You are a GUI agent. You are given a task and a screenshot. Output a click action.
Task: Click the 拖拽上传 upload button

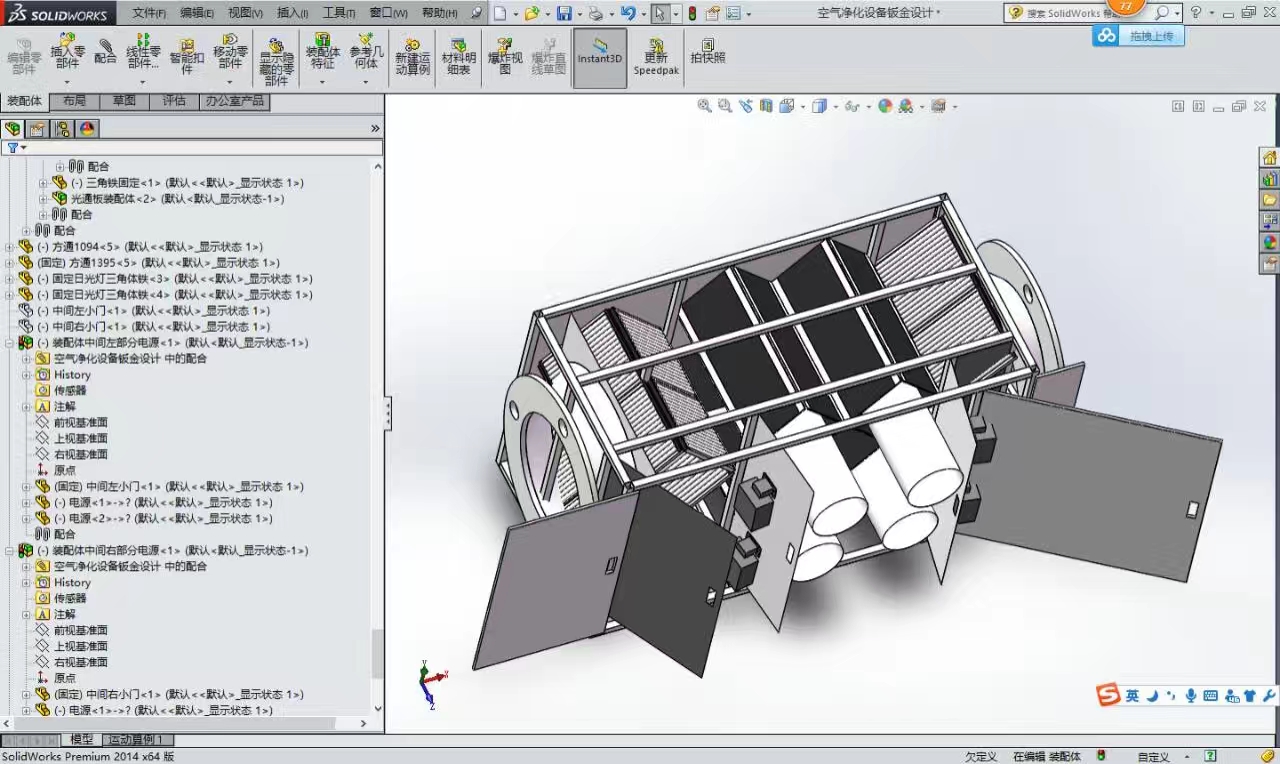1138,35
